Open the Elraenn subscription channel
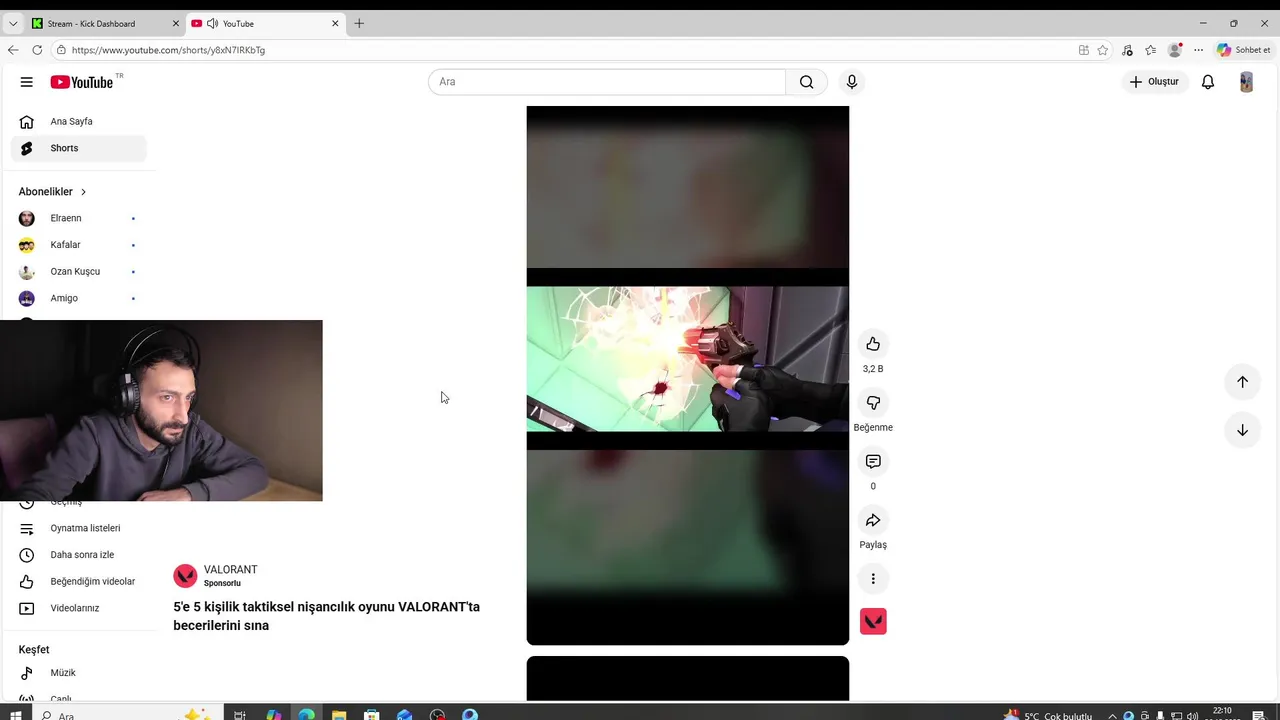The image size is (1280, 720). [79, 218]
